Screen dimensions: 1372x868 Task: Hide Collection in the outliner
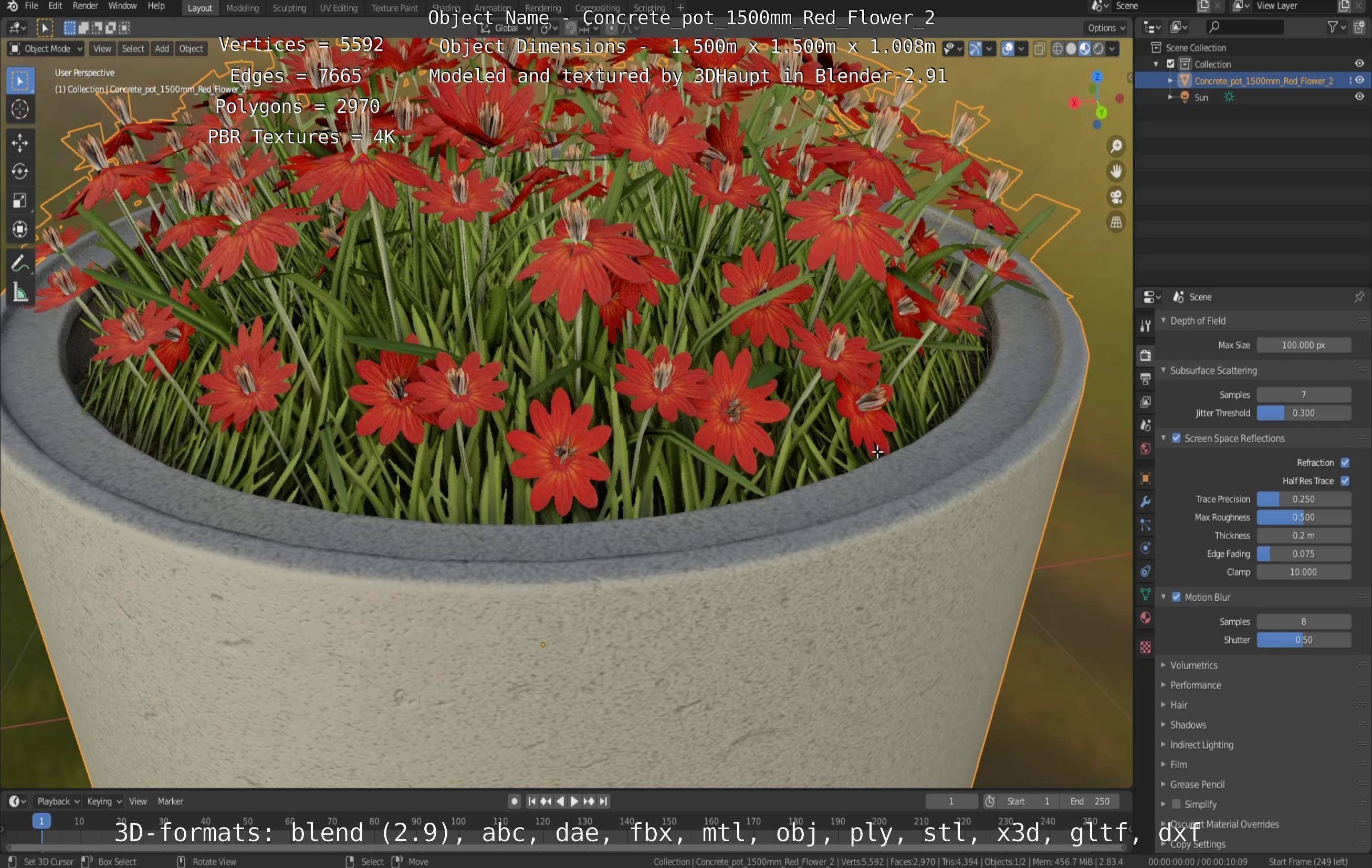pyautogui.click(x=1359, y=64)
